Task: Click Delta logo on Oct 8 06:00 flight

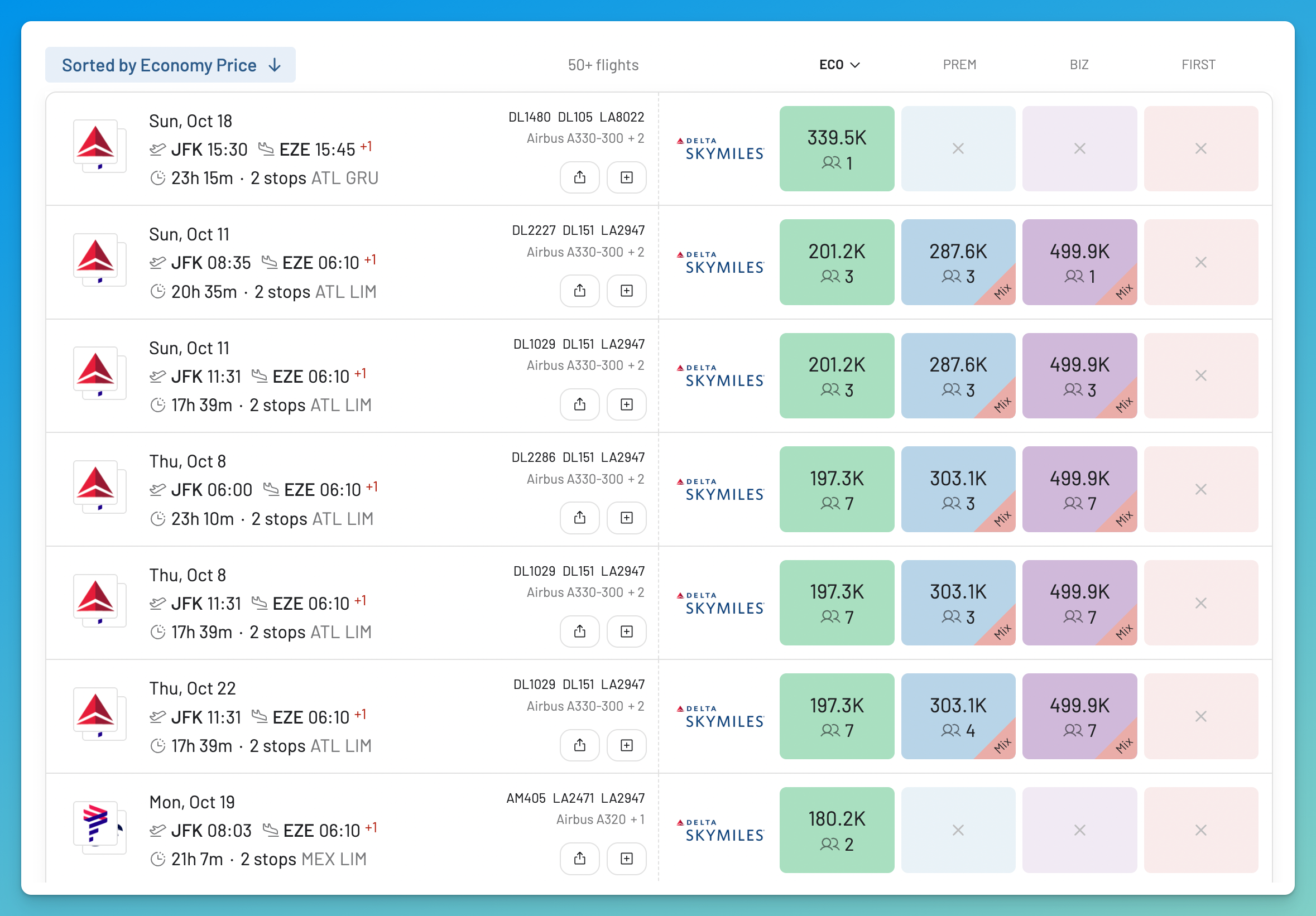Action: tap(96, 483)
